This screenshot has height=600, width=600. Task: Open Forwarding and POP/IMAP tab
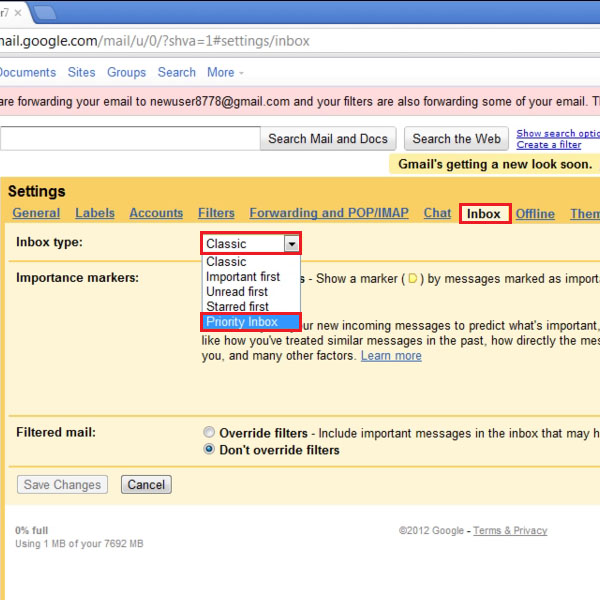[329, 213]
